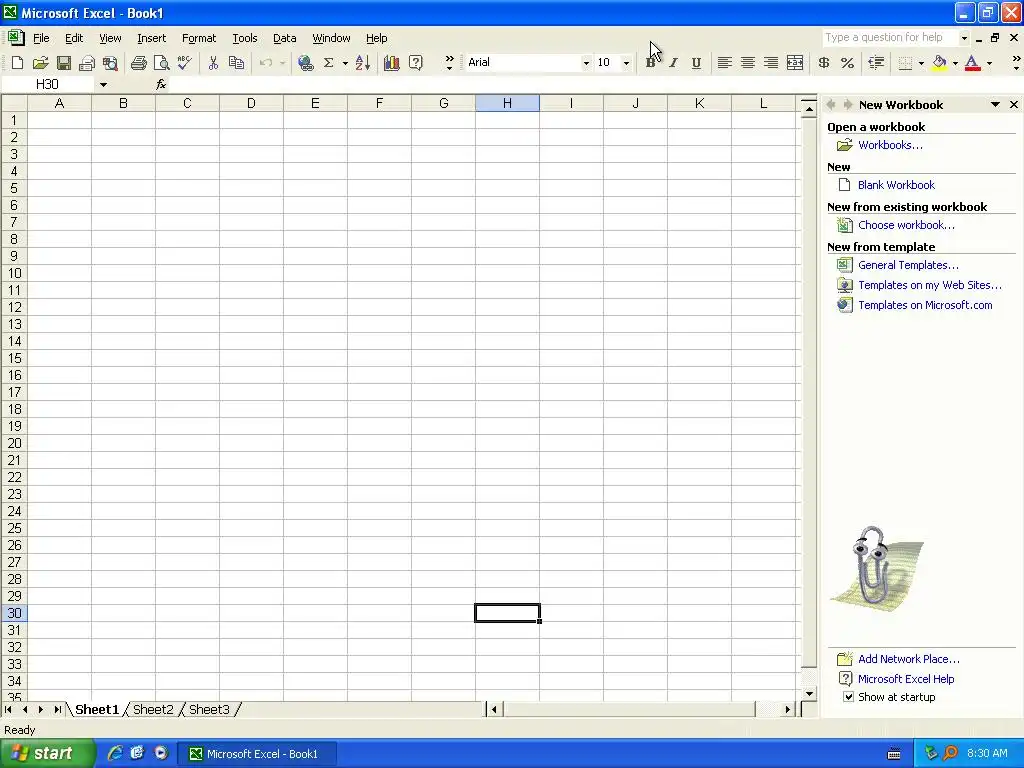
Task: Run the ABC spelling check icon
Action: (x=185, y=63)
